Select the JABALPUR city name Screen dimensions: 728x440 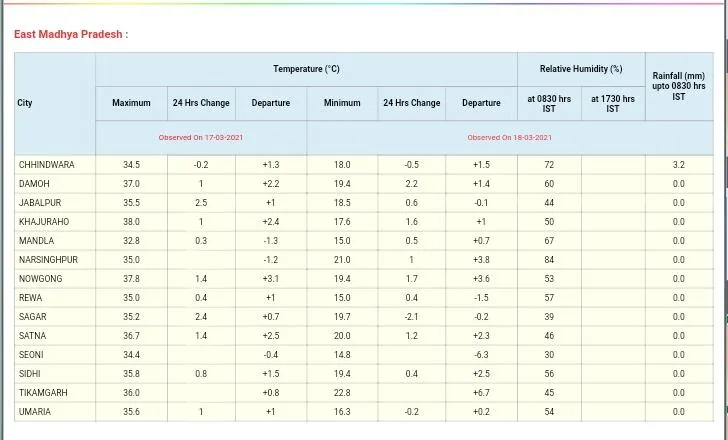point(40,203)
